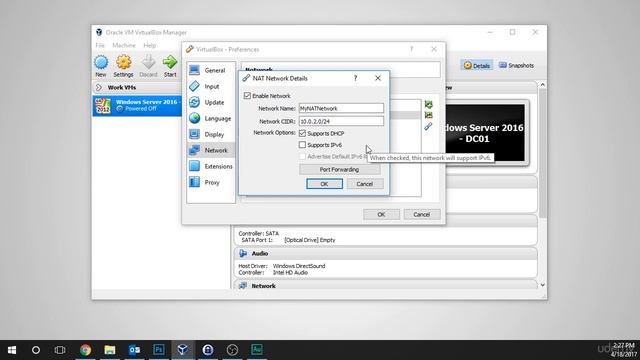Screen dimensions: 640x360
Task: Click the details pane scroll down arrow
Action: 542,285
